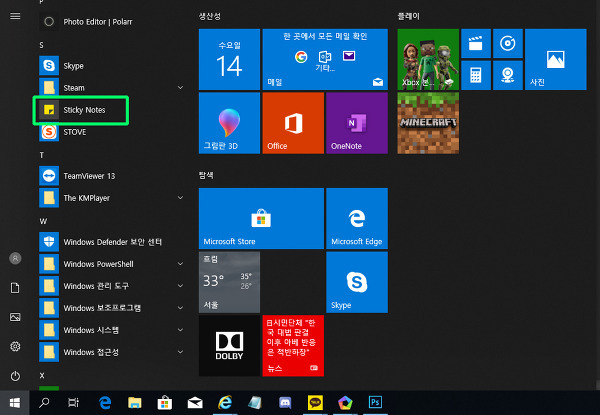
Task: Click the W letter group header
Action: coord(43,221)
